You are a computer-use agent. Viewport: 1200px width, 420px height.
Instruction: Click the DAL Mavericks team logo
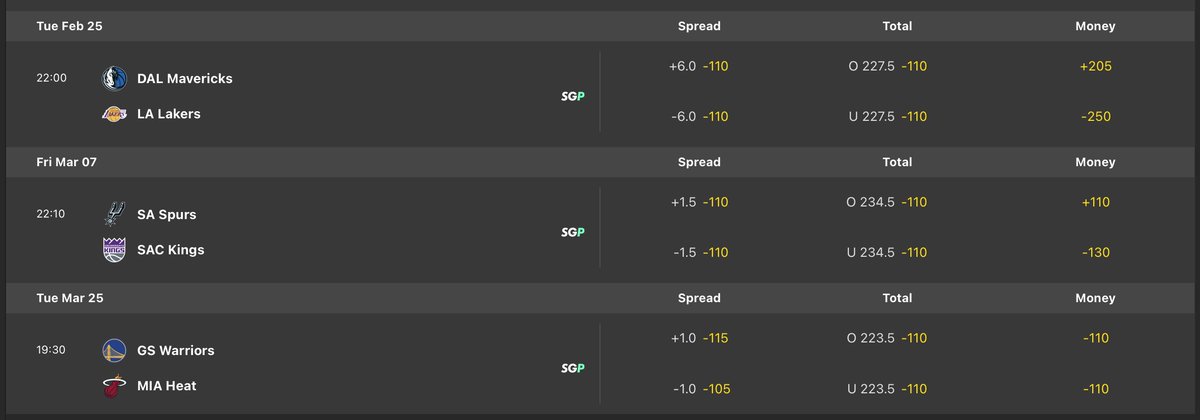[x=114, y=78]
